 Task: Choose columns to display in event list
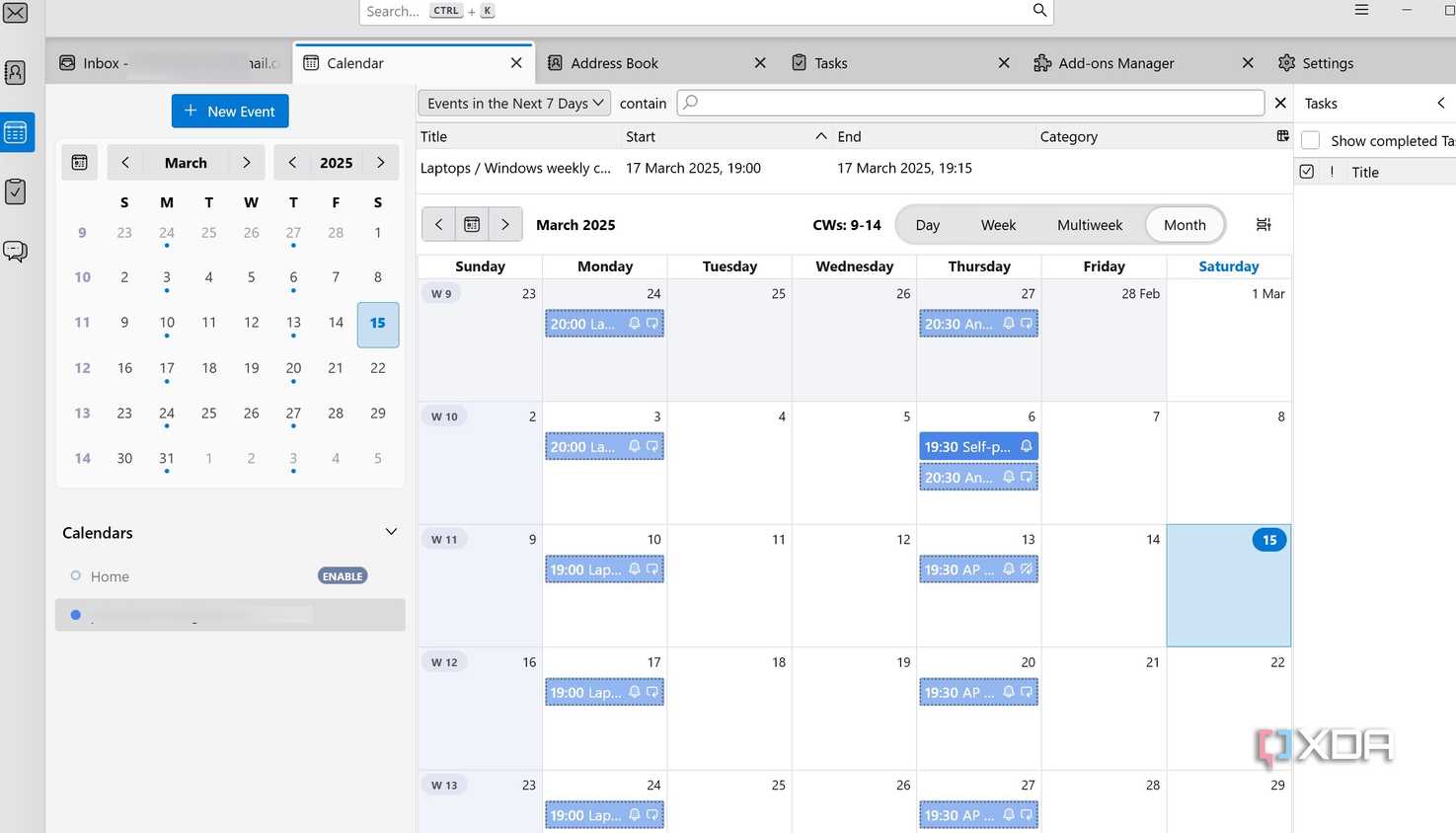tap(1283, 136)
